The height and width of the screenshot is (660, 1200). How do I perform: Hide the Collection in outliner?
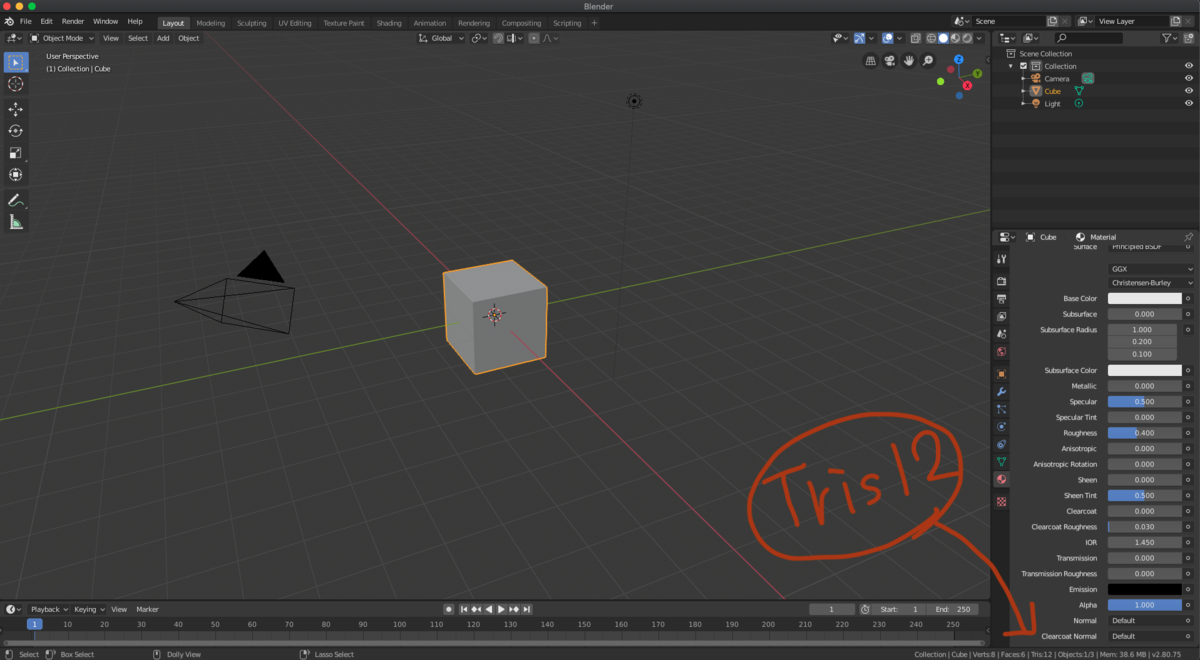coord(1189,66)
